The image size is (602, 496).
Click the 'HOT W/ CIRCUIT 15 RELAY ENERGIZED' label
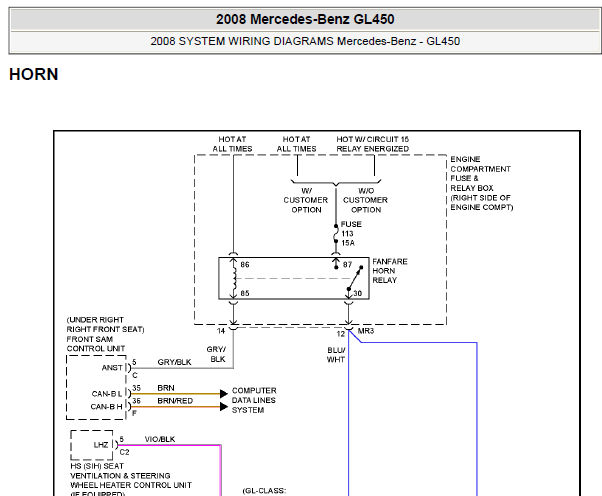pyautogui.click(x=372, y=144)
